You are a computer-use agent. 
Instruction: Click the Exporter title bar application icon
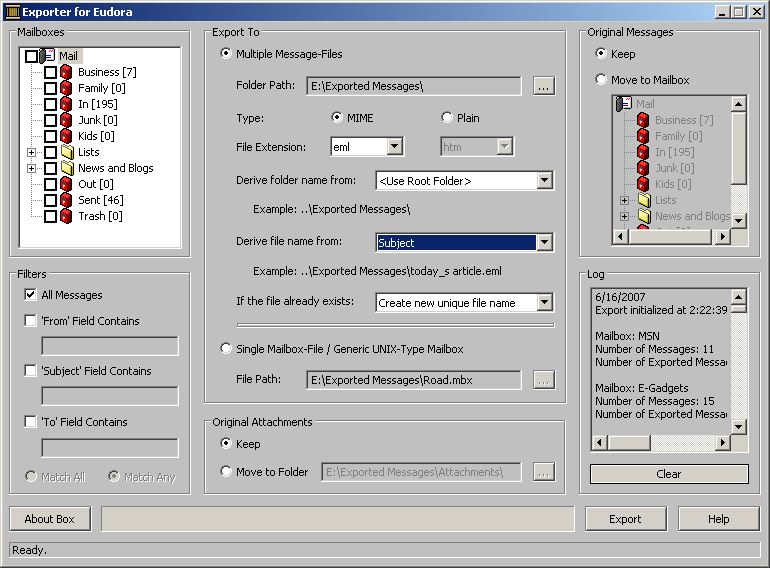pyautogui.click(x=12, y=12)
